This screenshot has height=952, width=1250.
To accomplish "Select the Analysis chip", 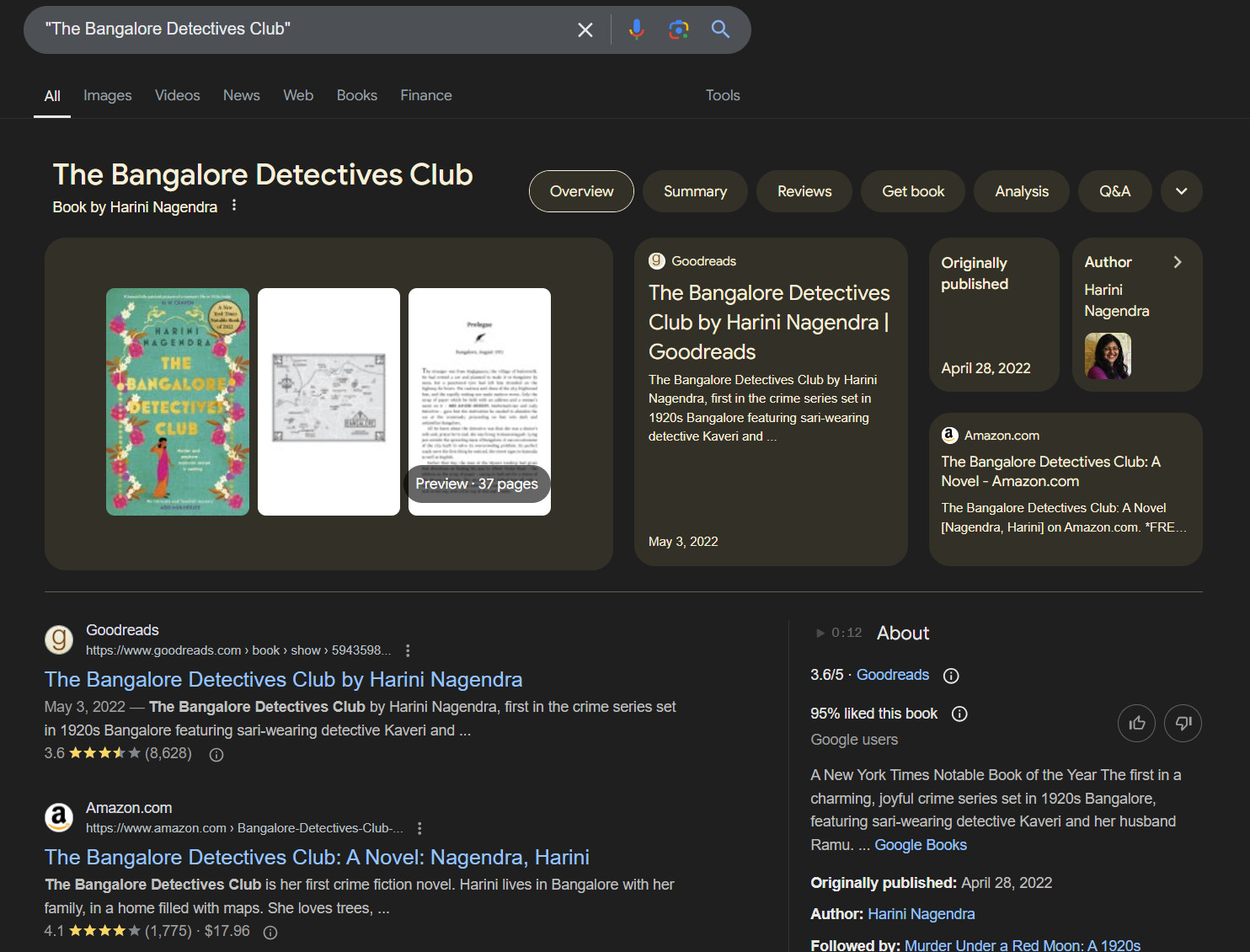I will 1022,191.
